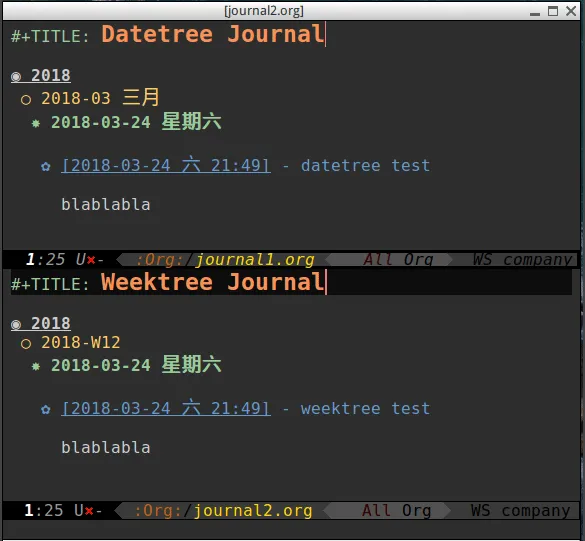Maximize the journal2.org window
The width and height of the screenshot is (585, 541).
tap(553, 11)
